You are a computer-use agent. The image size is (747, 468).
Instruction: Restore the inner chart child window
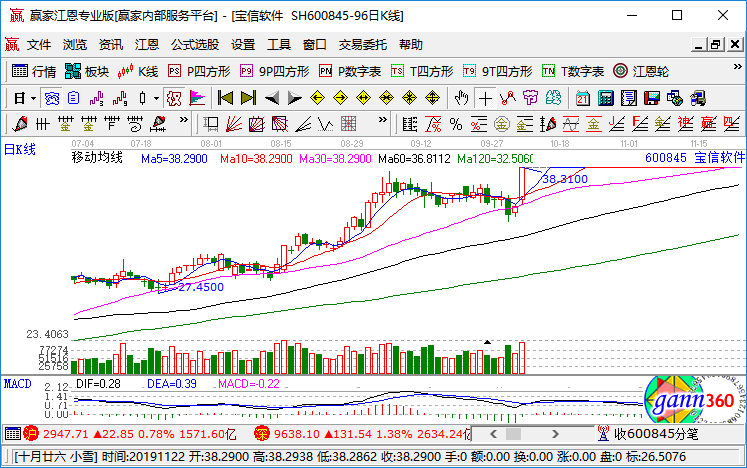point(716,45)
